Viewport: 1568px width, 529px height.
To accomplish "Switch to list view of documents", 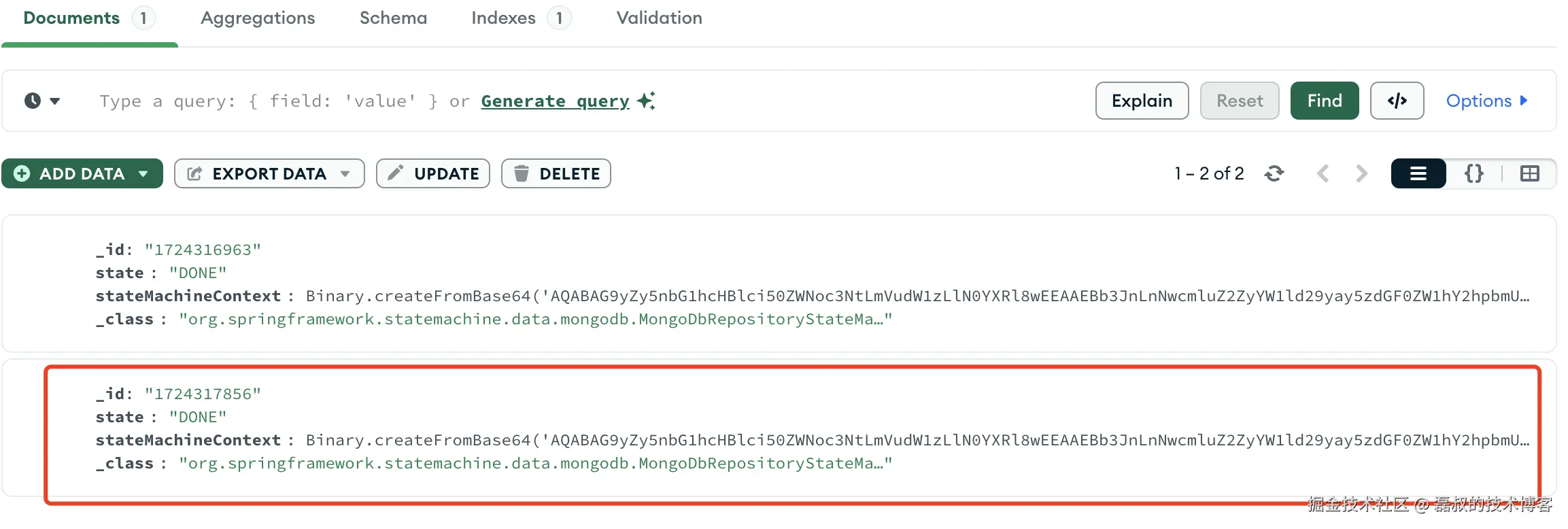I will pyautogui.click(x=1418, y=173).
